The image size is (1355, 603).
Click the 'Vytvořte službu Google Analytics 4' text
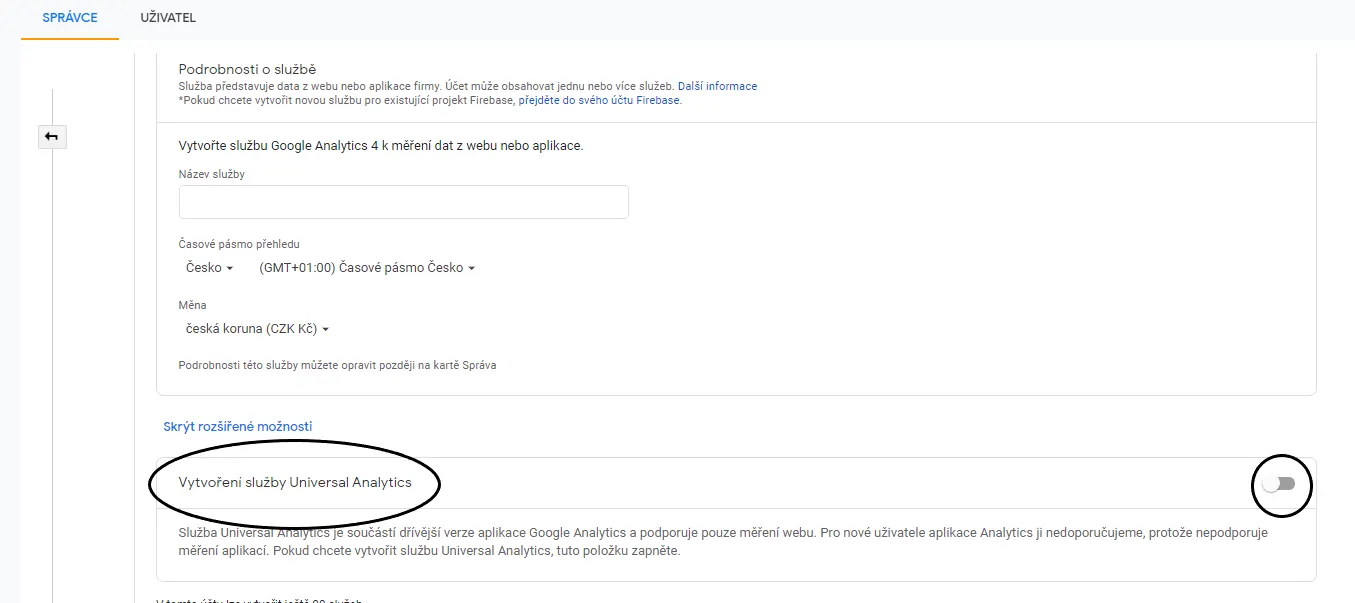pyautogui.click(x=381, y=146)
